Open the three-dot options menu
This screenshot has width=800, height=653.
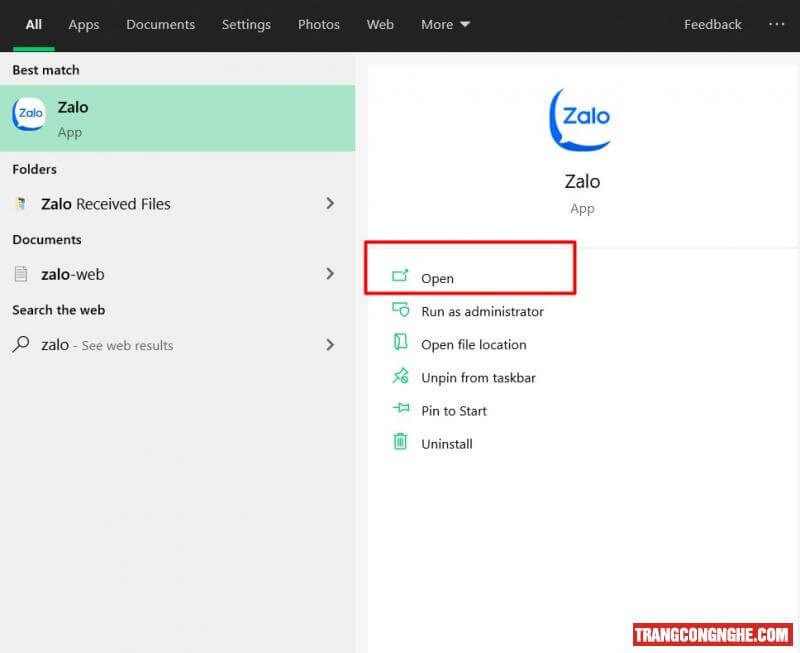point(776,24)
